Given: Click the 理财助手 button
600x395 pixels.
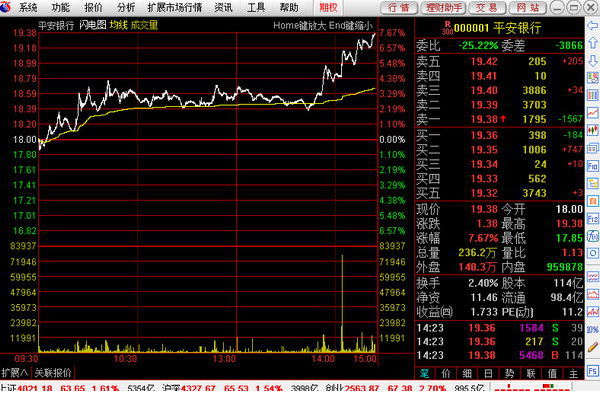Looking at the screenshot, I should click(444, 7).
